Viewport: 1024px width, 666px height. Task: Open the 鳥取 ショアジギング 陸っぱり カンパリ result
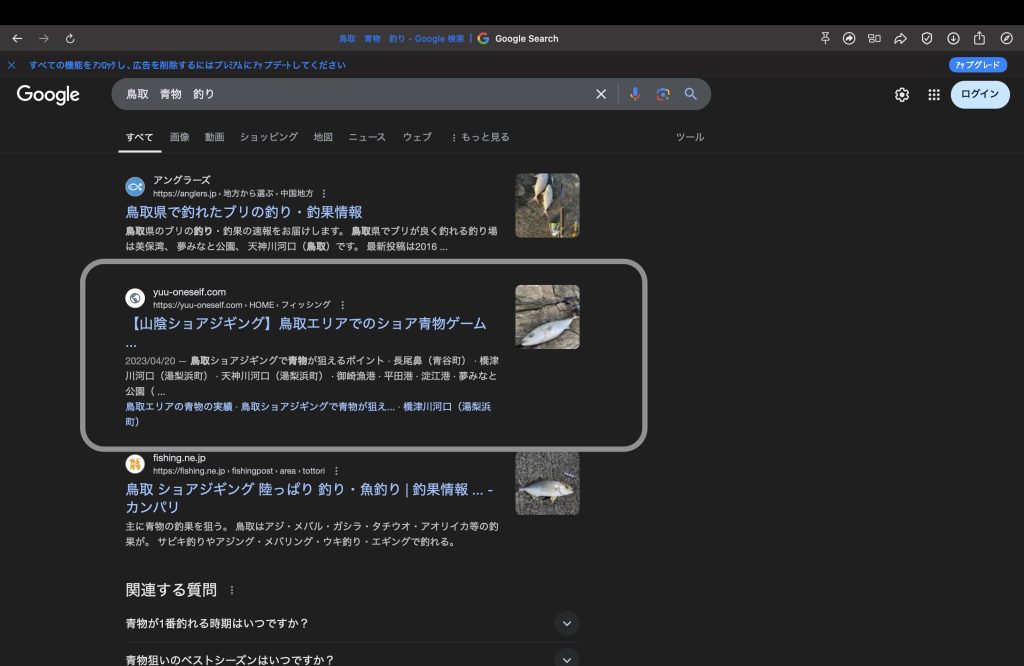click(309, 498)
